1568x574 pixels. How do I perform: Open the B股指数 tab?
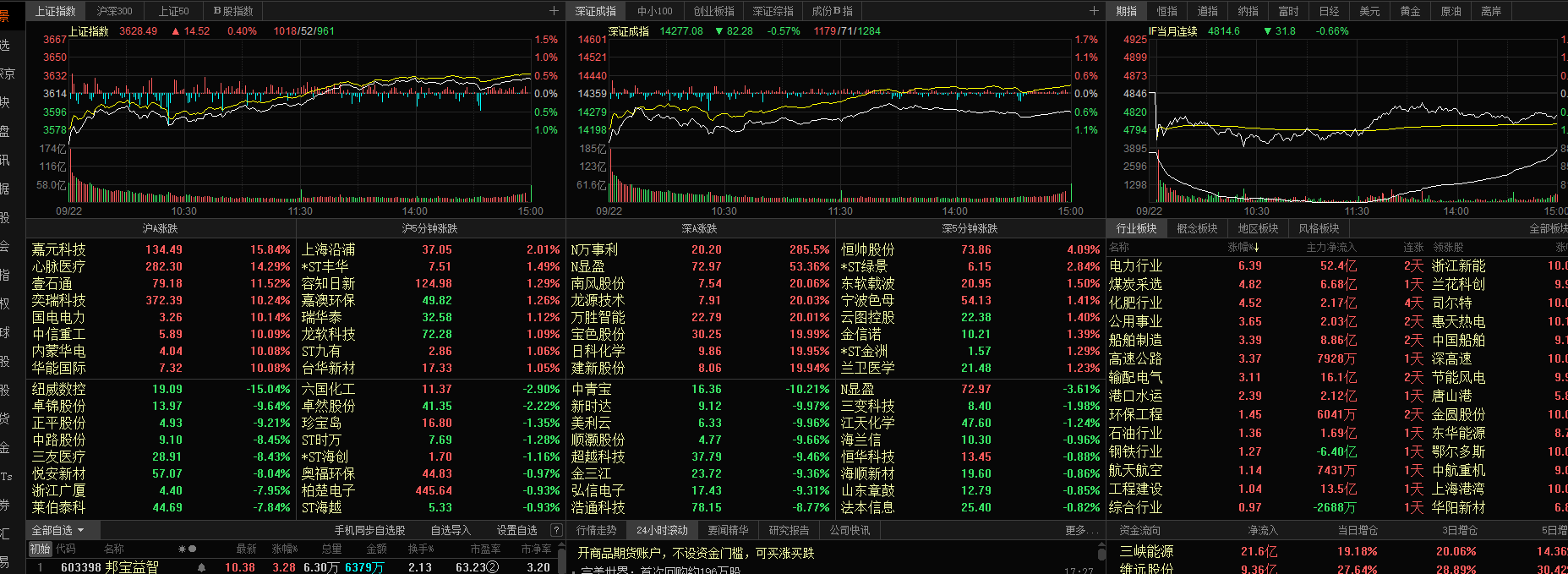click(233, 11)
